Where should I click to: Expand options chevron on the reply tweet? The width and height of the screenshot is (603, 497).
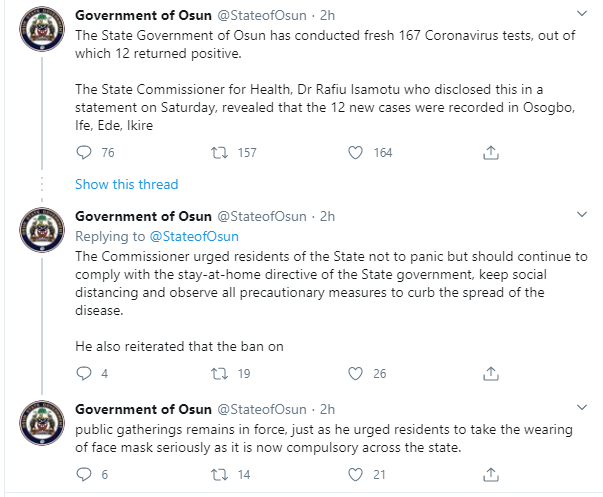(582, 215)
